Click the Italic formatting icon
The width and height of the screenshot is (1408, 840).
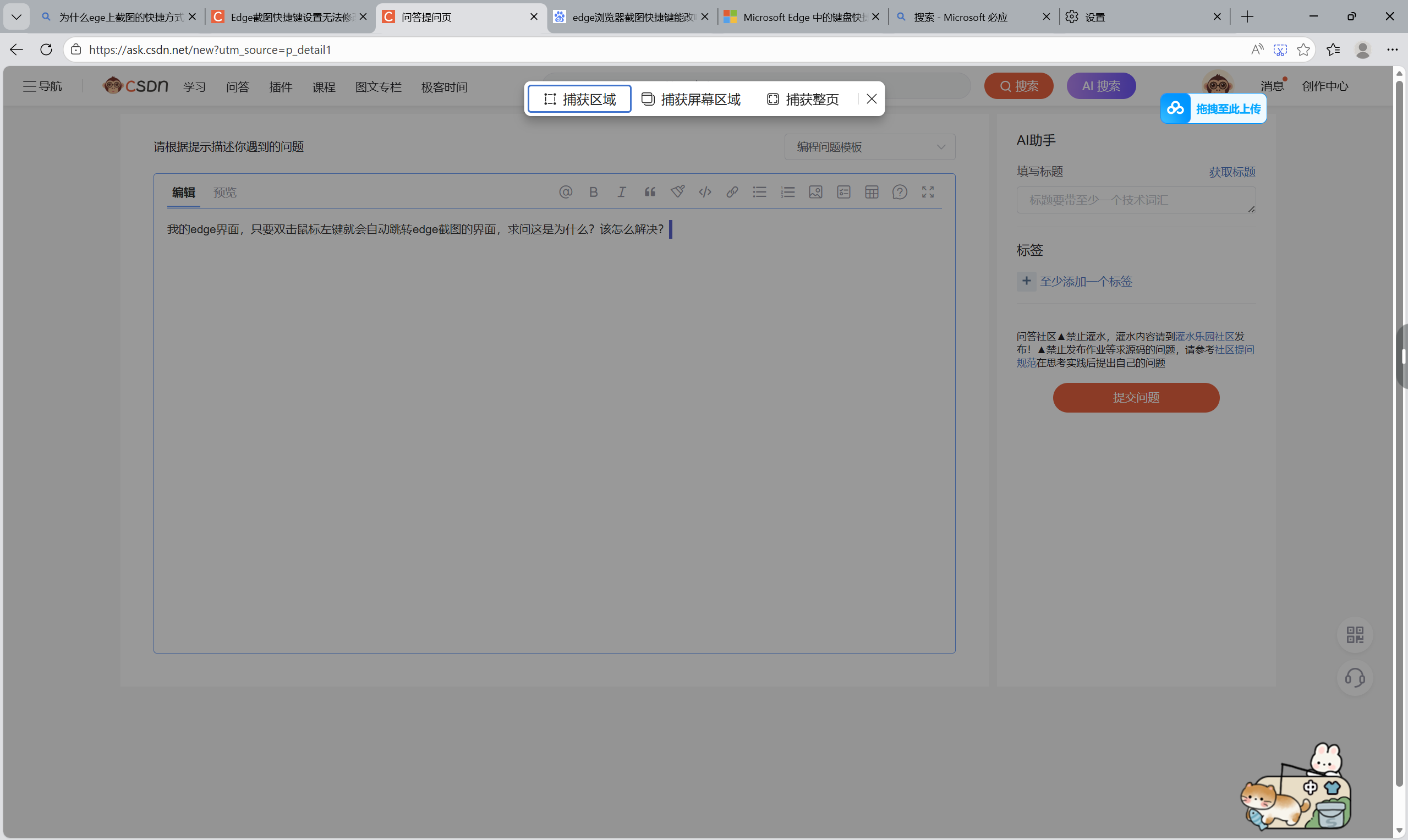(x=621, y=192)
